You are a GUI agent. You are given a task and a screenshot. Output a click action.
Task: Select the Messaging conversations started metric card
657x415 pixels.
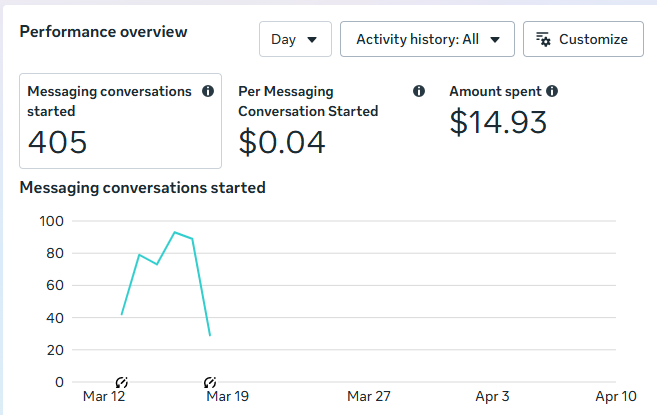(x=120, y=120)
